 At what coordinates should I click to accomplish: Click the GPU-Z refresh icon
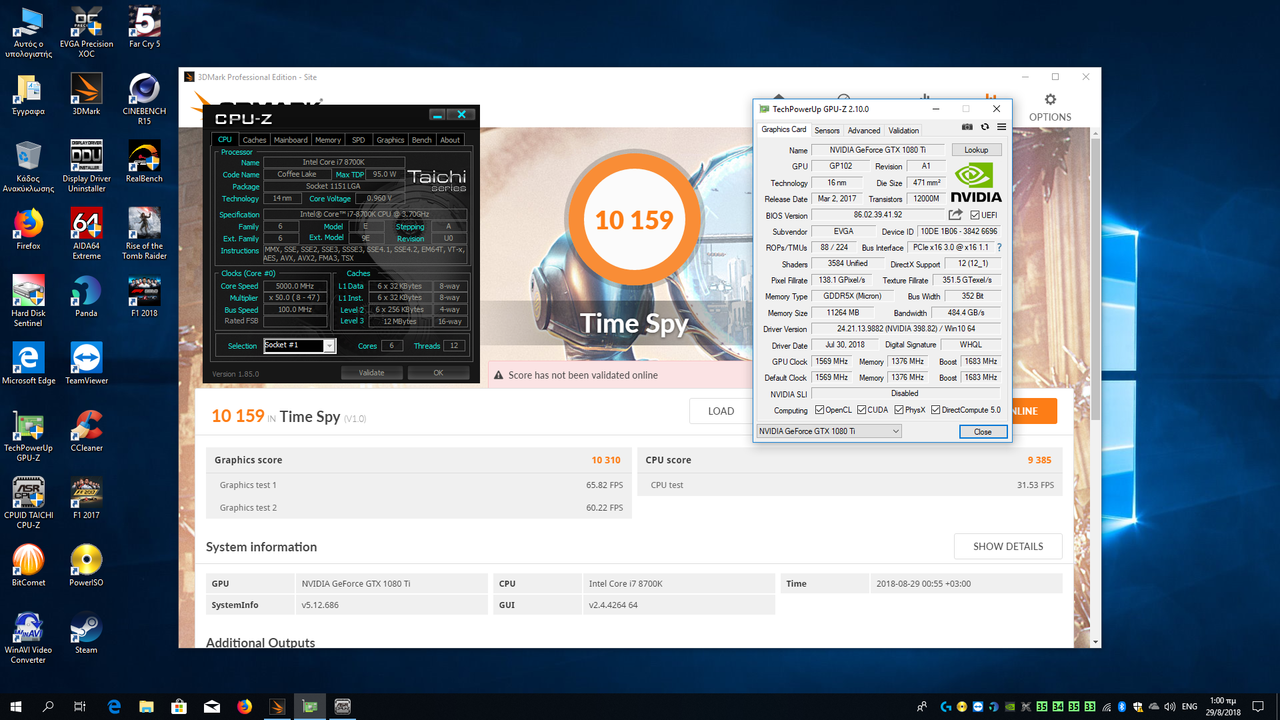point(985,128)
